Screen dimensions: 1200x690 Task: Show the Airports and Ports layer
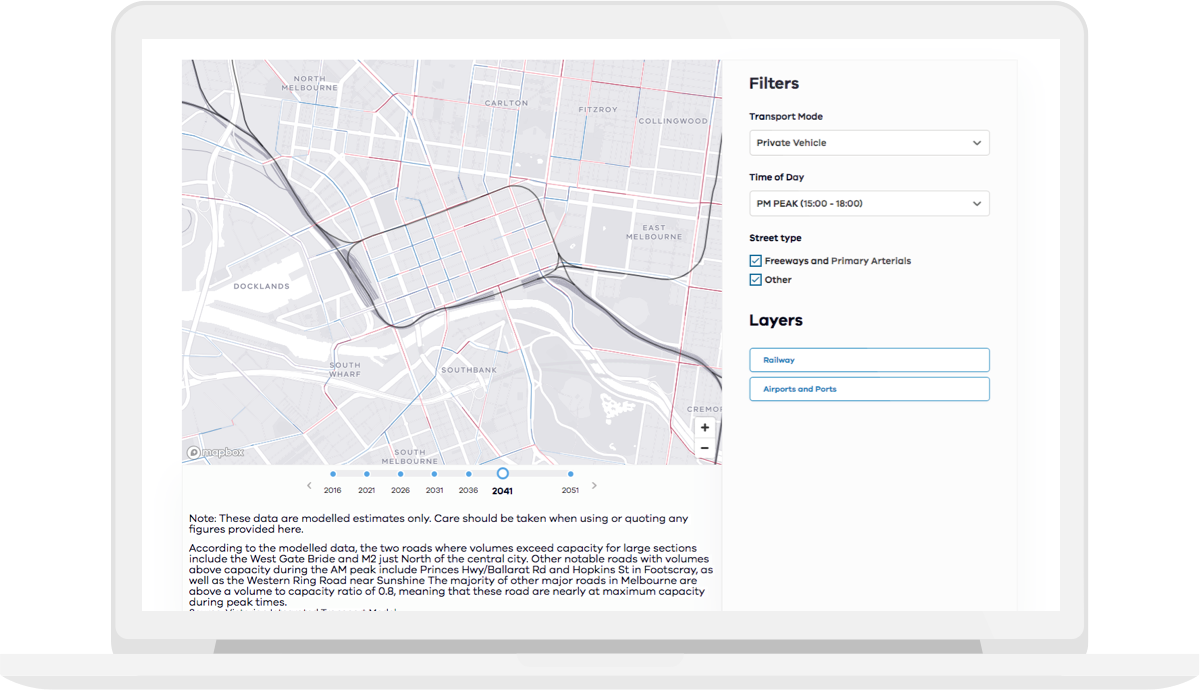pos(869,389)
